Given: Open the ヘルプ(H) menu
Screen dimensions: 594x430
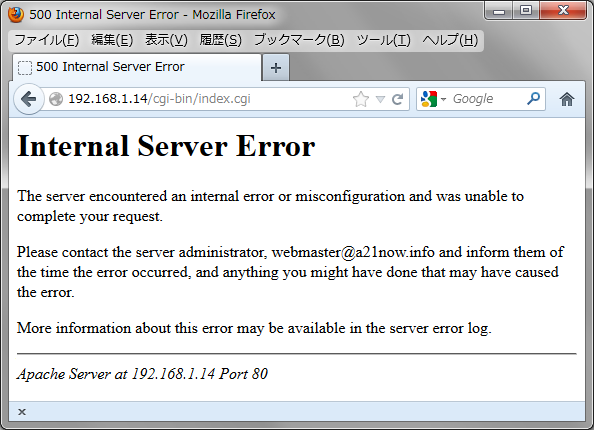Looking at the screenshot, I should (x=450, y=40).
